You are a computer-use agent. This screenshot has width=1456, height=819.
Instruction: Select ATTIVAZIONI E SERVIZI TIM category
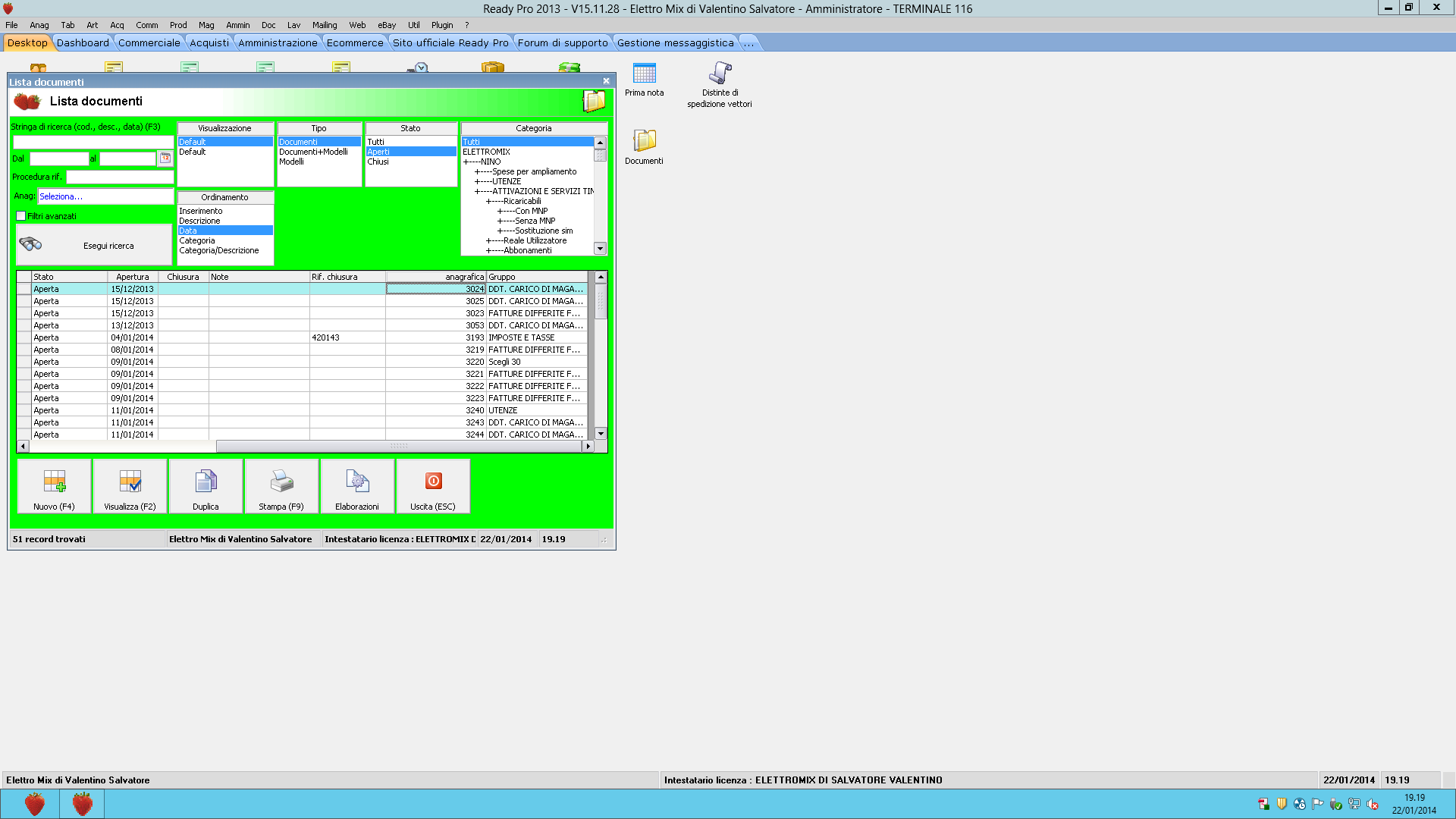click(535, 191)
